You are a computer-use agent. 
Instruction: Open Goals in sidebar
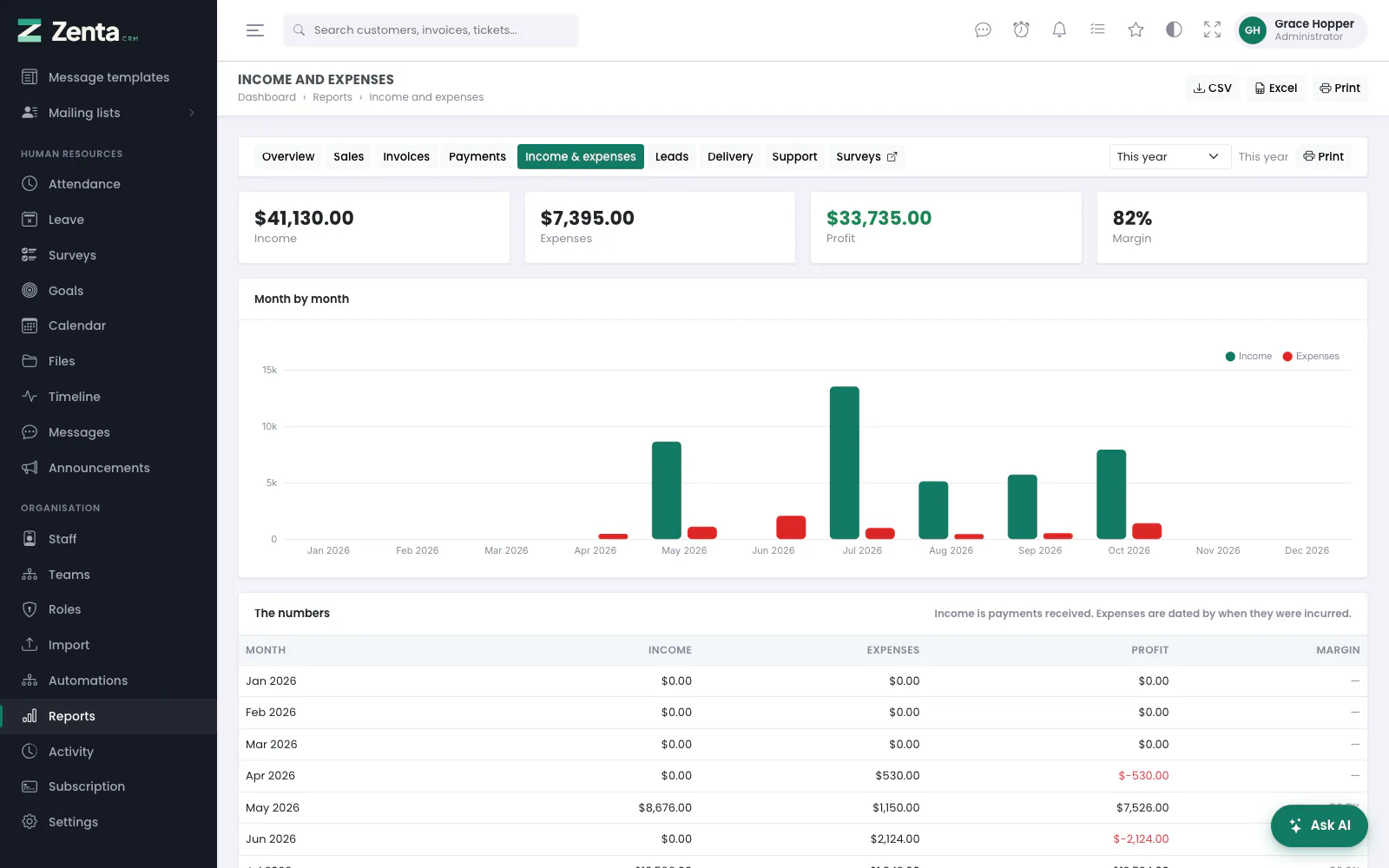coord(109,291)
